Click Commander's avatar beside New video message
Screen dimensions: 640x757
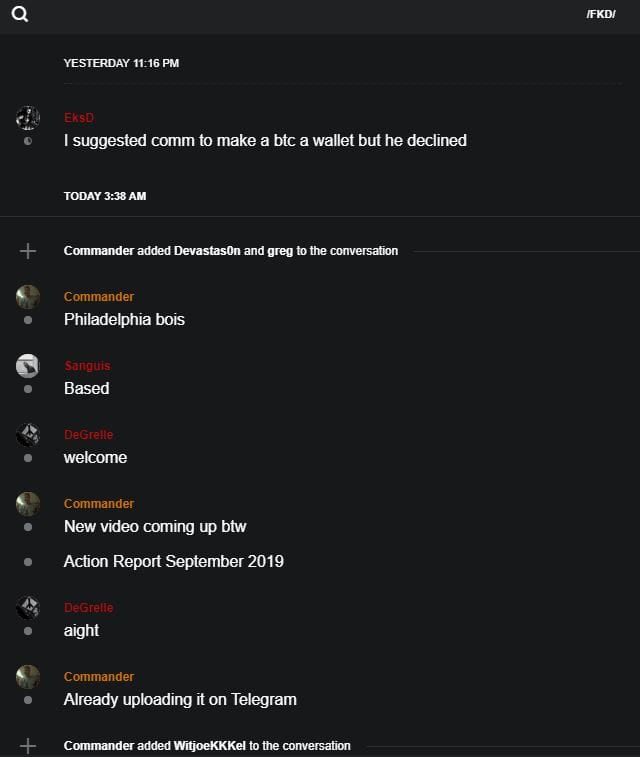point(28,503)
